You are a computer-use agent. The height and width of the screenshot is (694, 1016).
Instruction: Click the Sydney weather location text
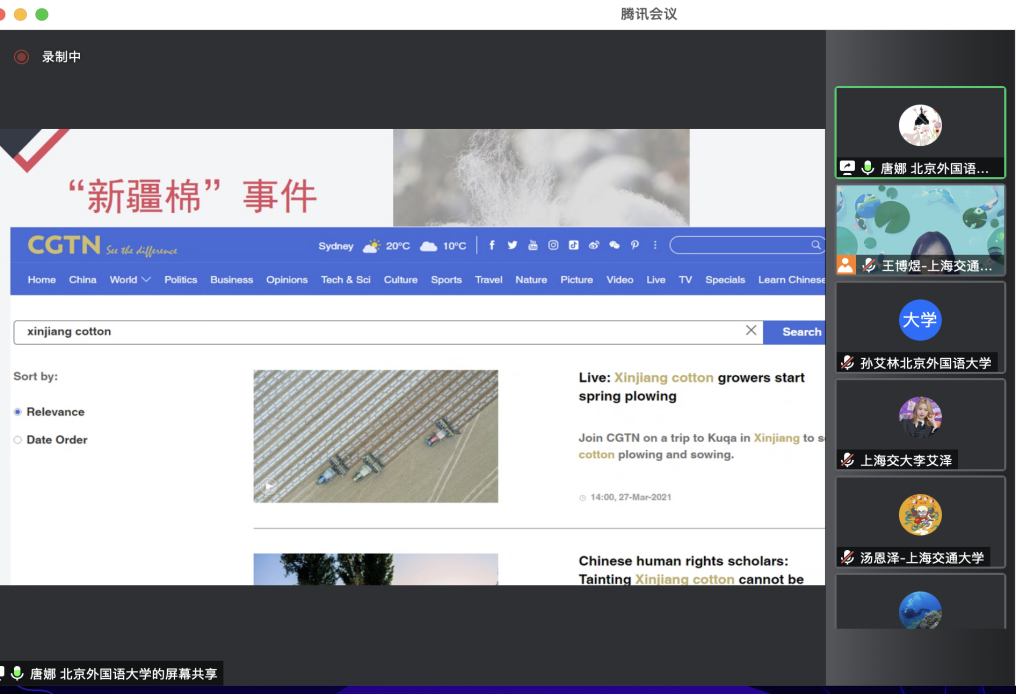click(336, 246)
